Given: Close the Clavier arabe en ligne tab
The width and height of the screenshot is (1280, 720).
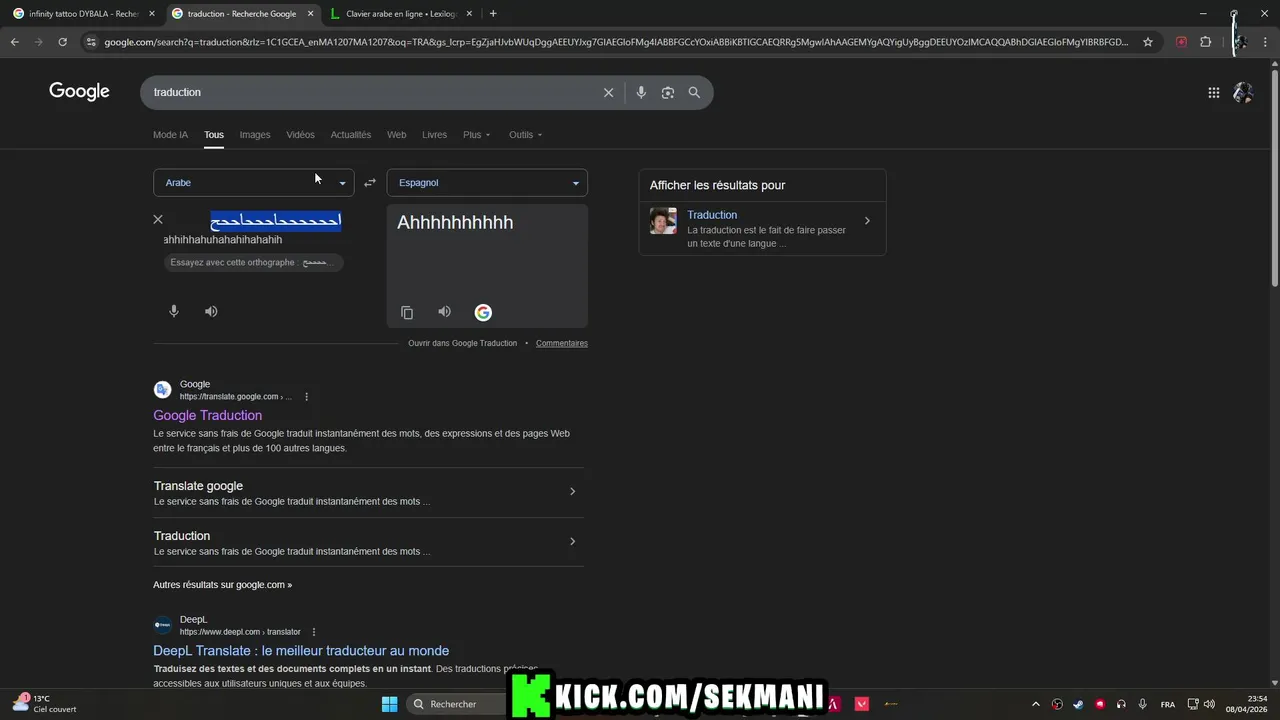Looking at the screenshot, I should point(470,14).
